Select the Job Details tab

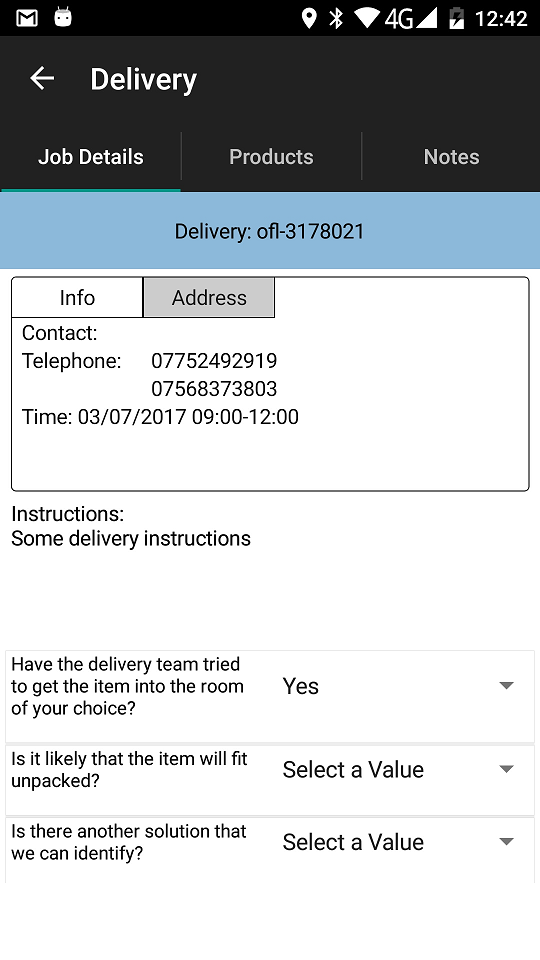[x=91, y=157]
